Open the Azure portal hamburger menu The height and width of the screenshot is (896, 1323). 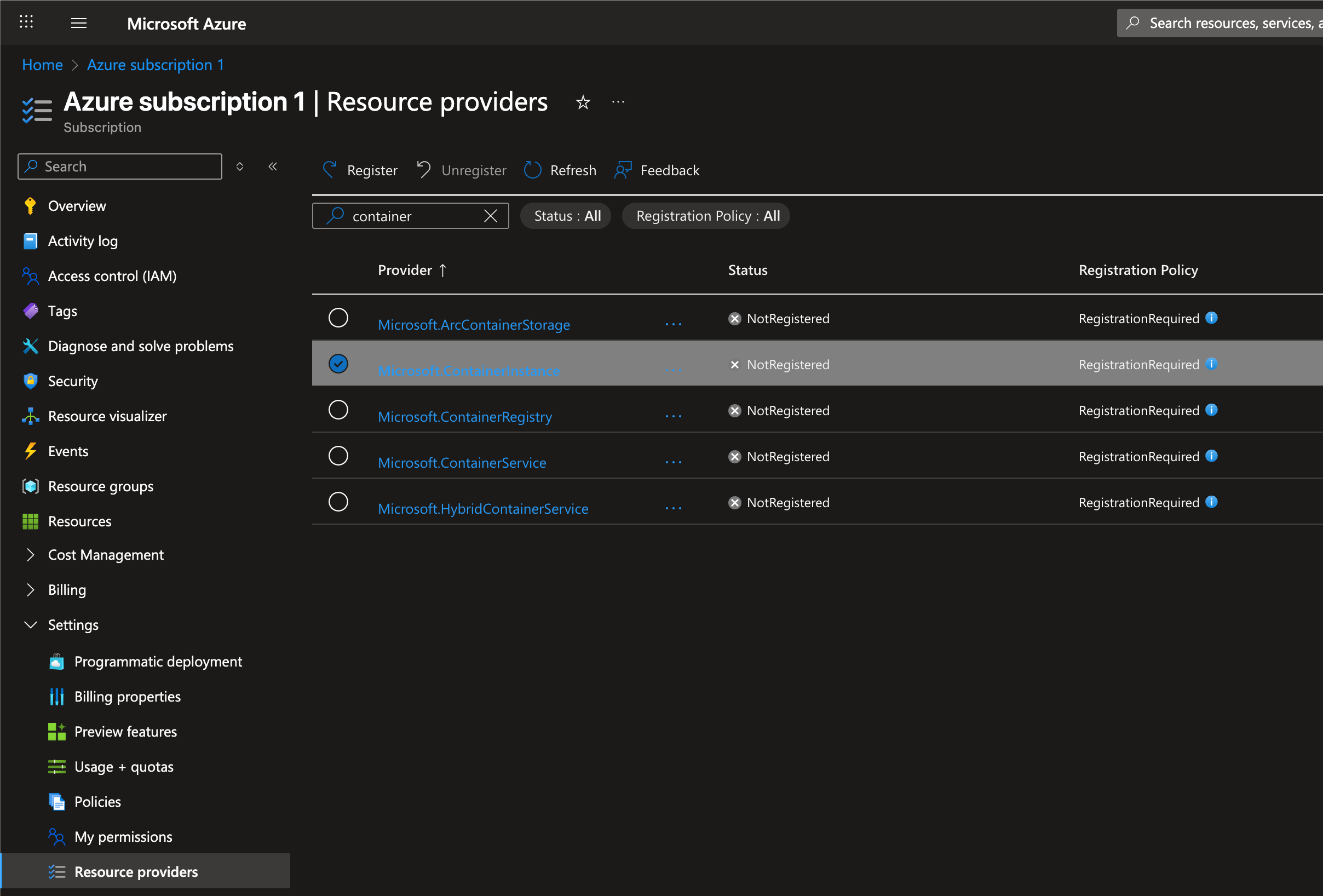coord(78,24)
